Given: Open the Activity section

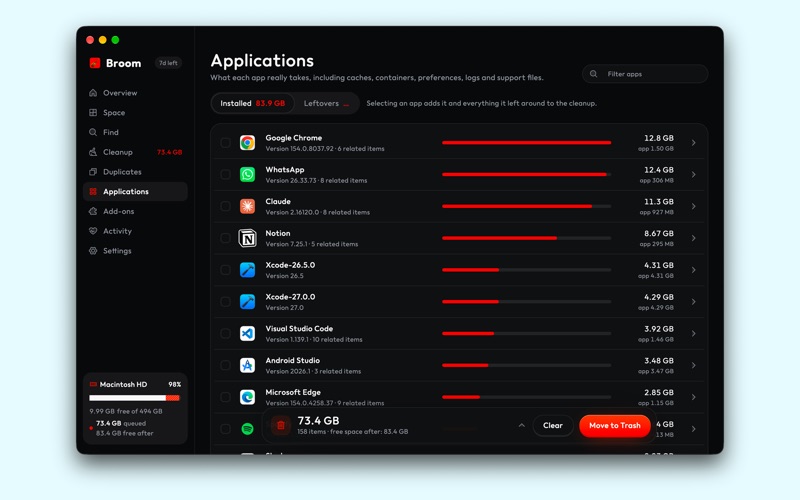Looking at the screenshot, I should (135, 231).
